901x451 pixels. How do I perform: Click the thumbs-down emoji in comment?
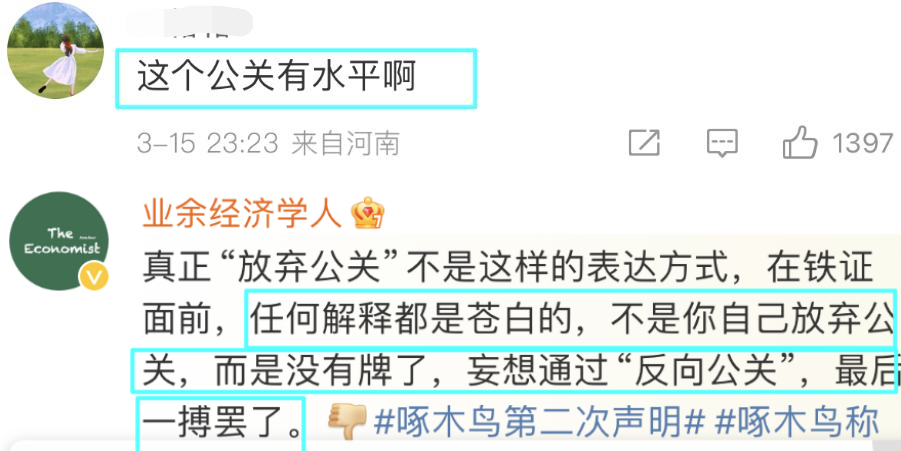click(x=347, y=422)
